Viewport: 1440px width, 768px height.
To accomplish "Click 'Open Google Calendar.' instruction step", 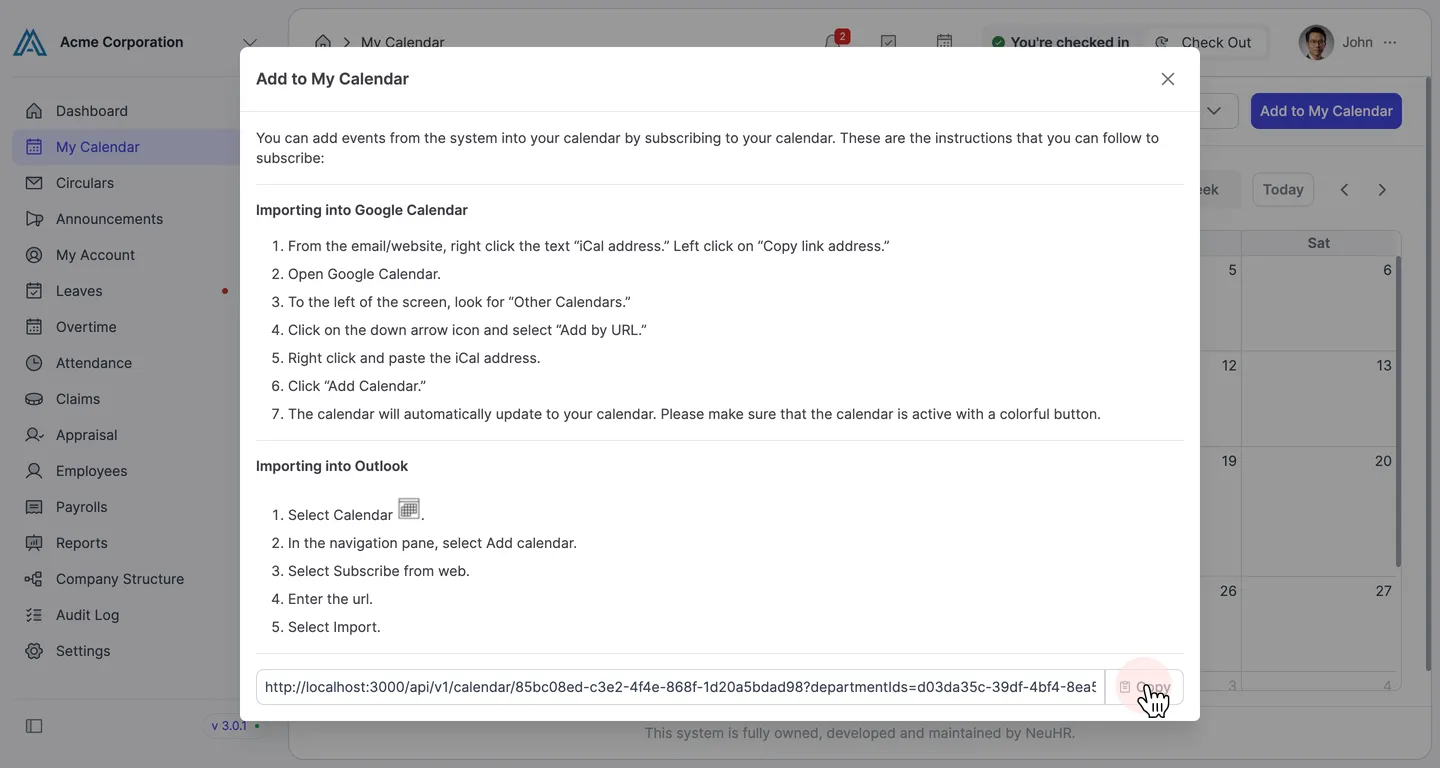I will tap(364, 274).
